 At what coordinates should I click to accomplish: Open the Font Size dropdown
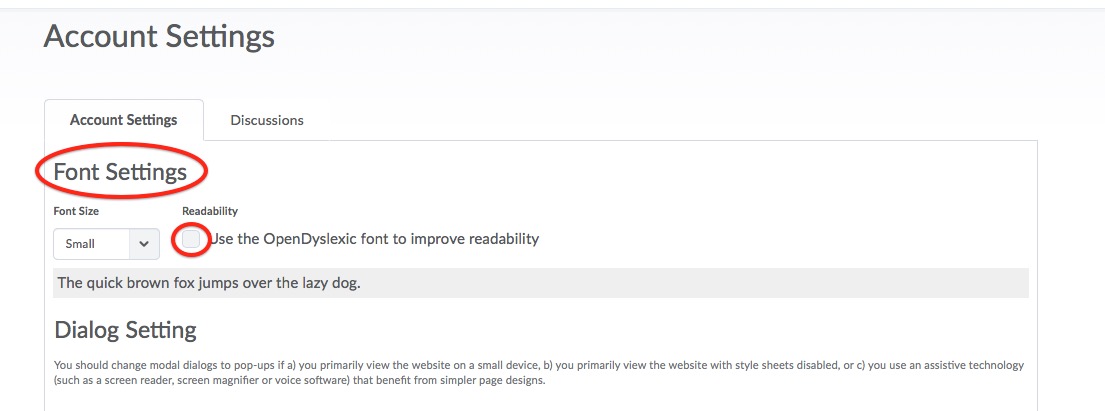[105, 244]
